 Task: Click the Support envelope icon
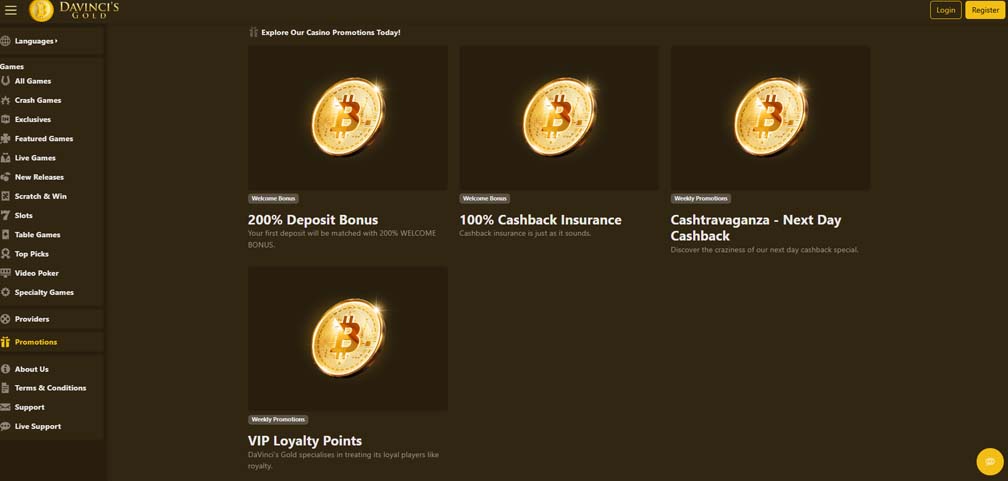(6, 407)
